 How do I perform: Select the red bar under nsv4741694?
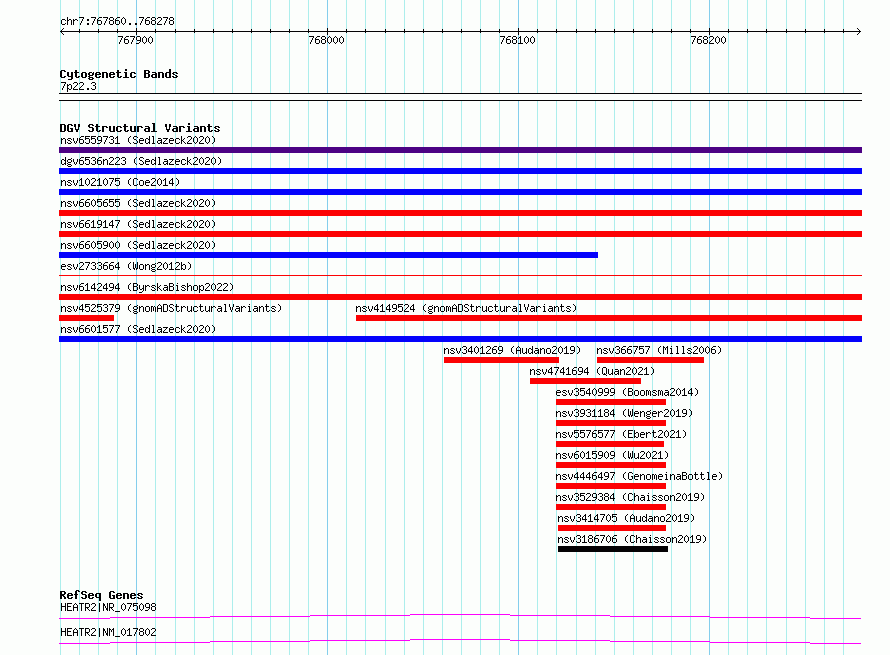pyautogui.click(x=585, y=381)
